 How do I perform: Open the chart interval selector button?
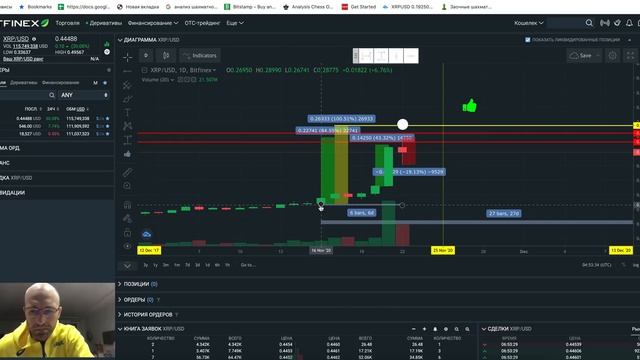pos(146,56)
